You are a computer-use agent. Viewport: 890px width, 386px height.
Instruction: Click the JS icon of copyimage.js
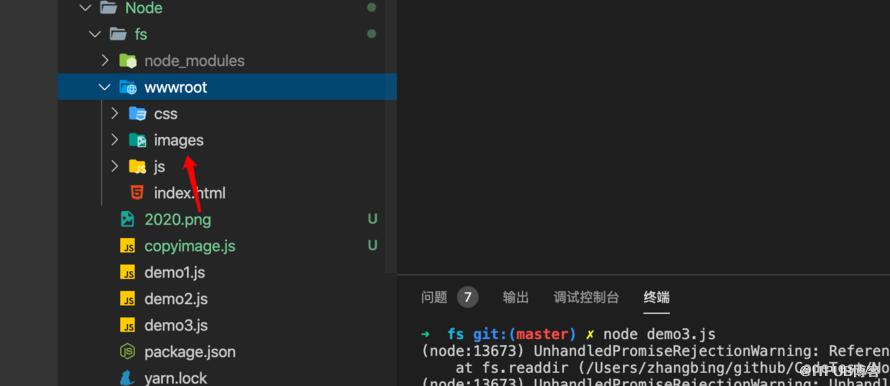click(128, 246)
